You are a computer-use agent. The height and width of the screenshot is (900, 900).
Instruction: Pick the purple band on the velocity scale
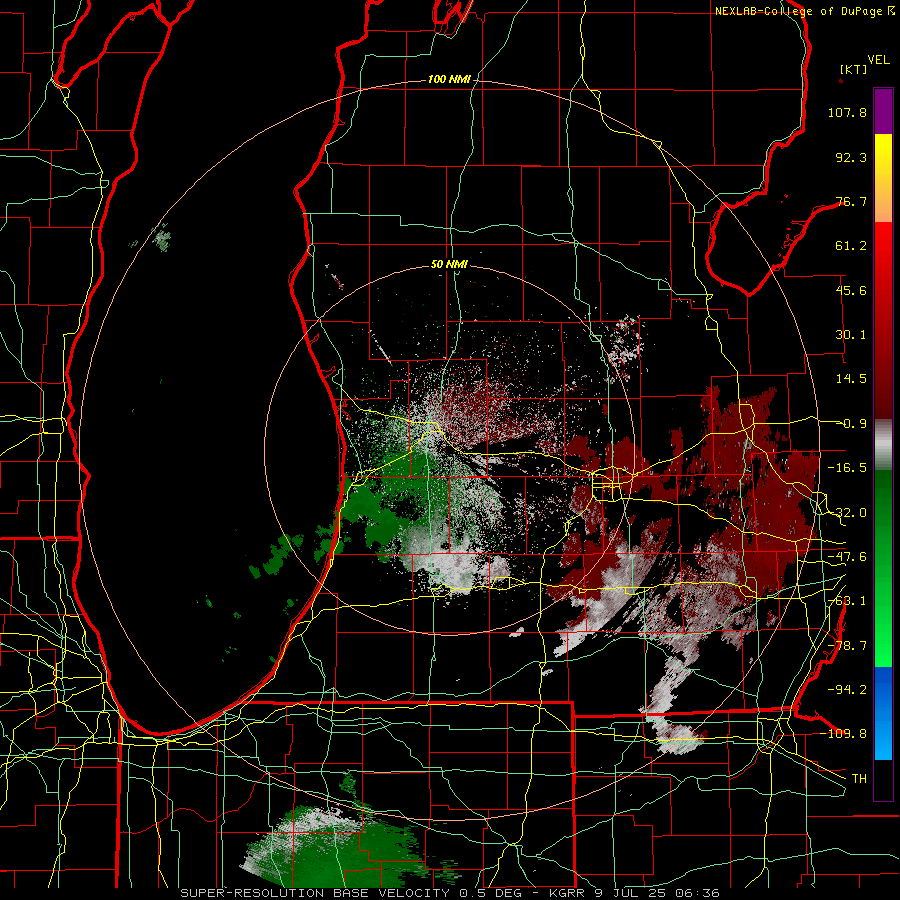click(883, 111)
